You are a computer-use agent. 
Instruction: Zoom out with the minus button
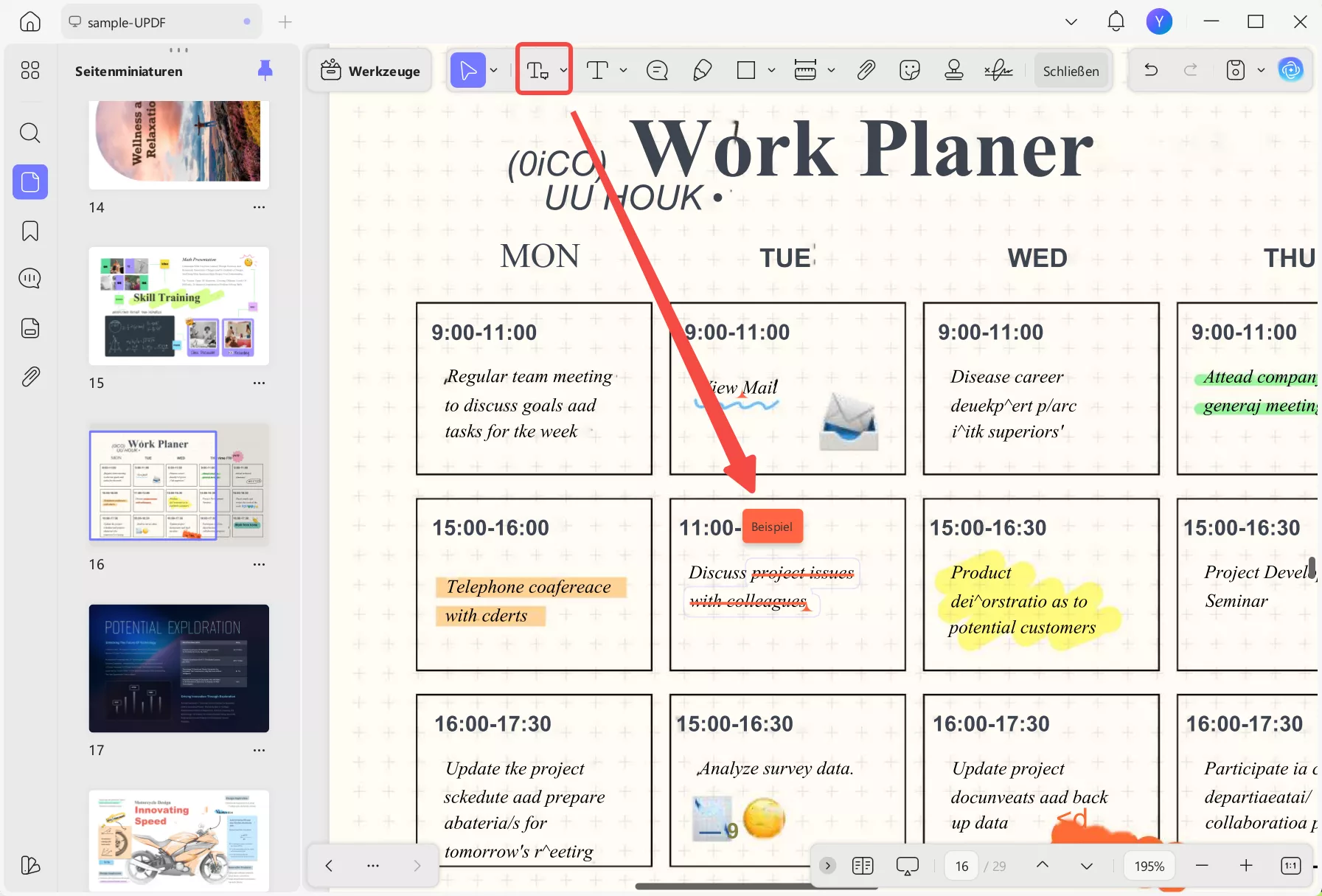1202,866
